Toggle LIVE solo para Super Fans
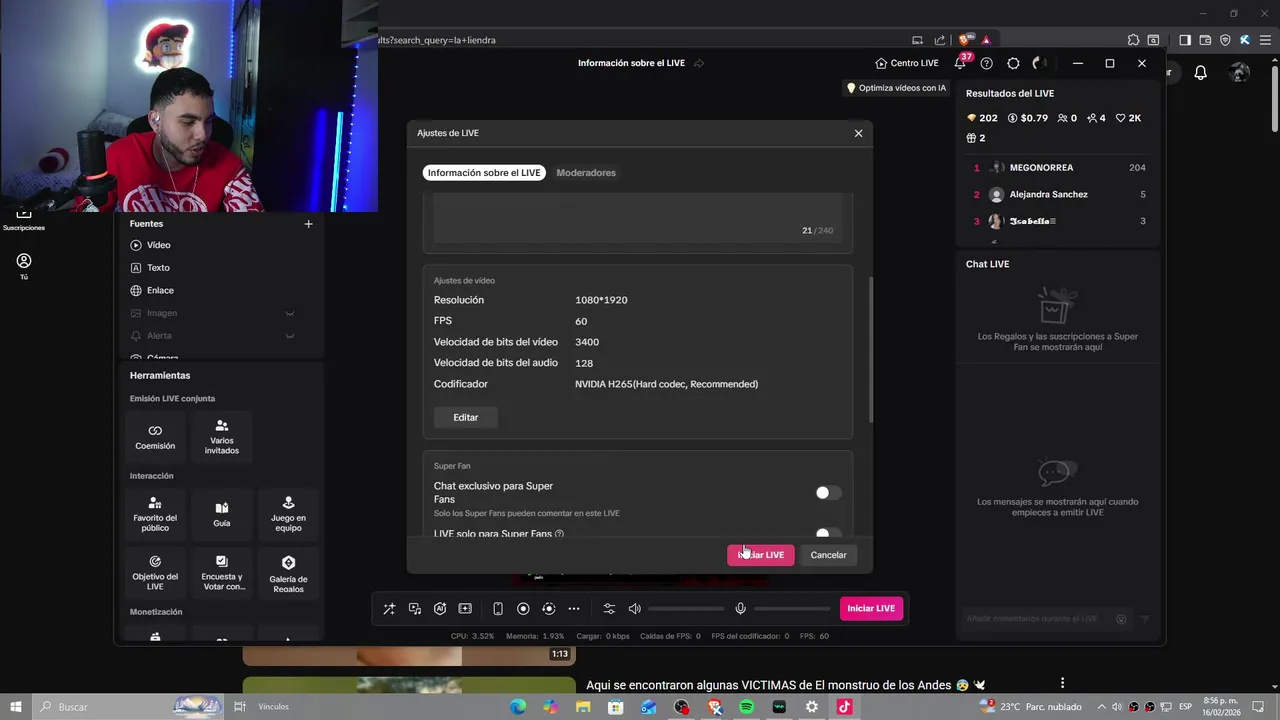The image size is (1280, 720). [x=828, y=534]
